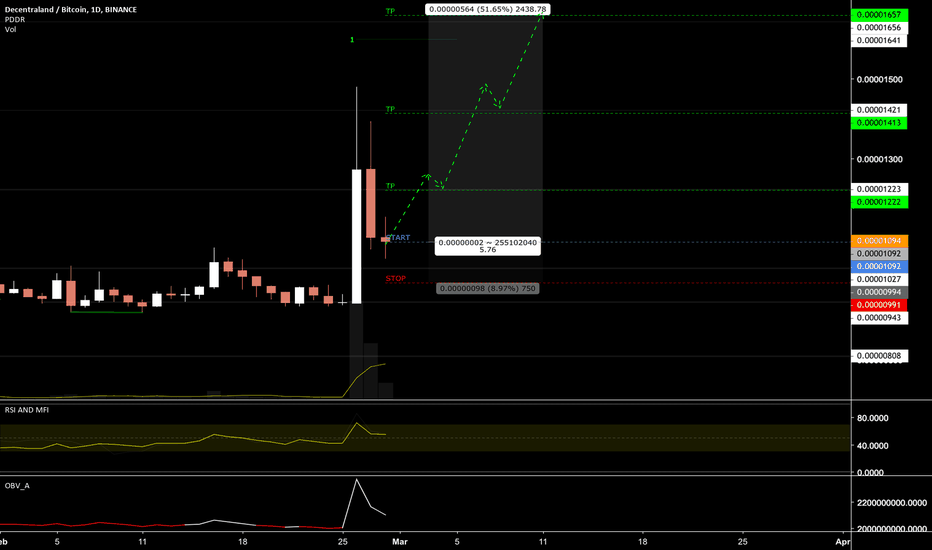Image resolution: width=932 pixels, height=550 pixels.
Task: Select the tall white candle dated after 25
Action: [x=357, y=236]
